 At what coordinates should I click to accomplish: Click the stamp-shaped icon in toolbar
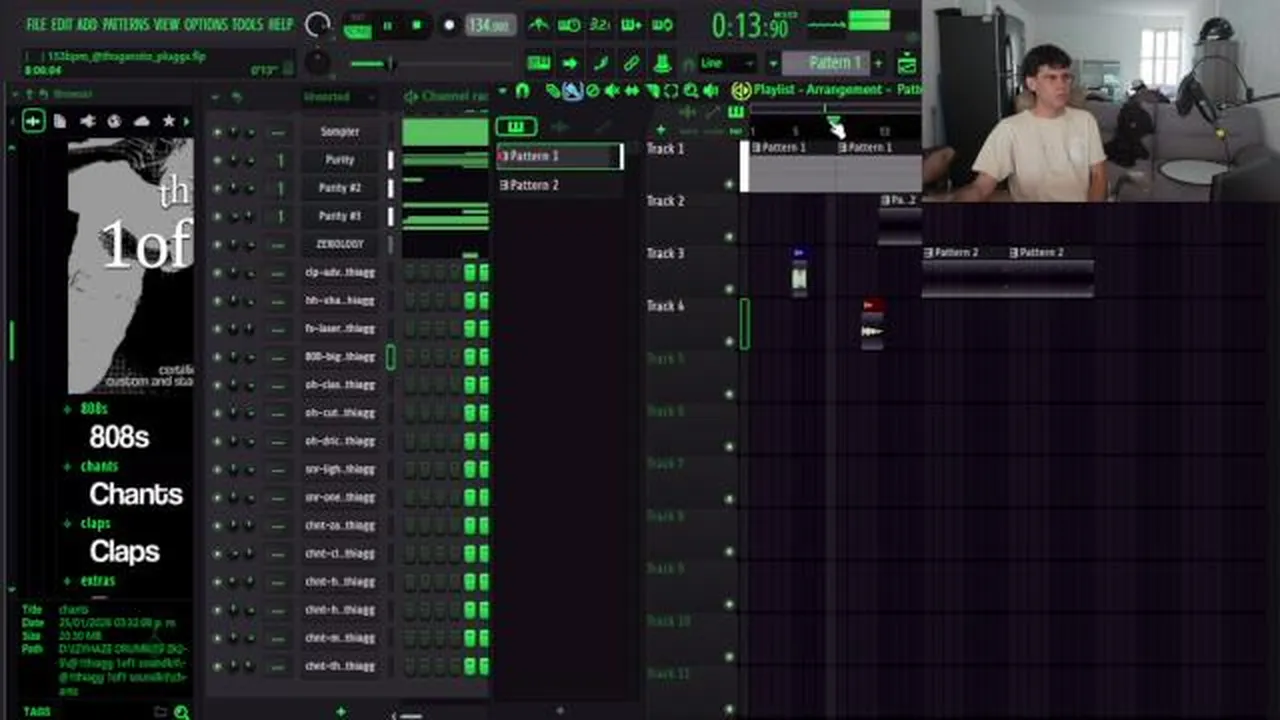[662, 63]
